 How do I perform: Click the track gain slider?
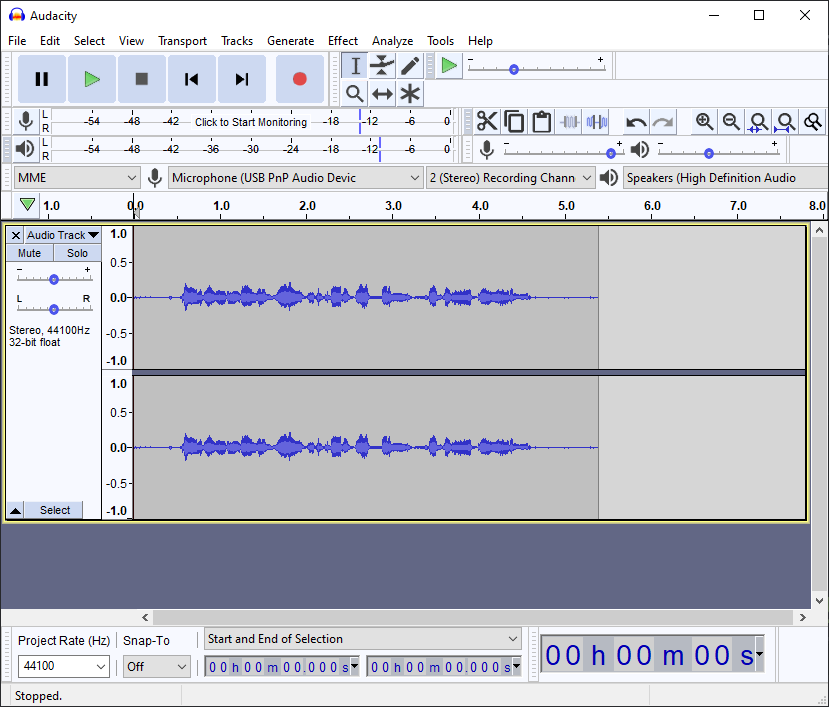[x=54, y=279]
